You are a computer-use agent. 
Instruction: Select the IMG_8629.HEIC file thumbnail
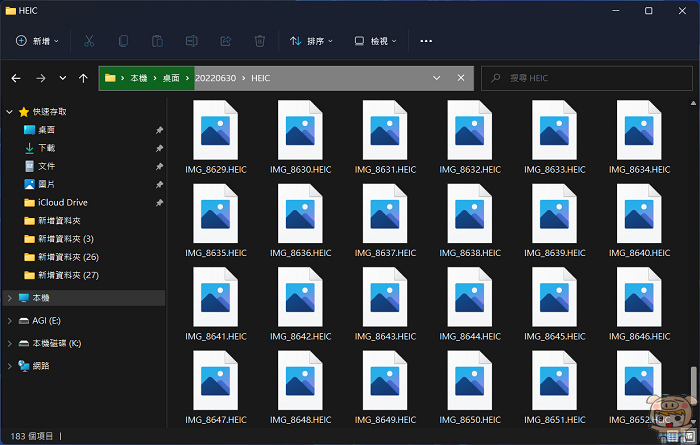[x=216, y=132]
